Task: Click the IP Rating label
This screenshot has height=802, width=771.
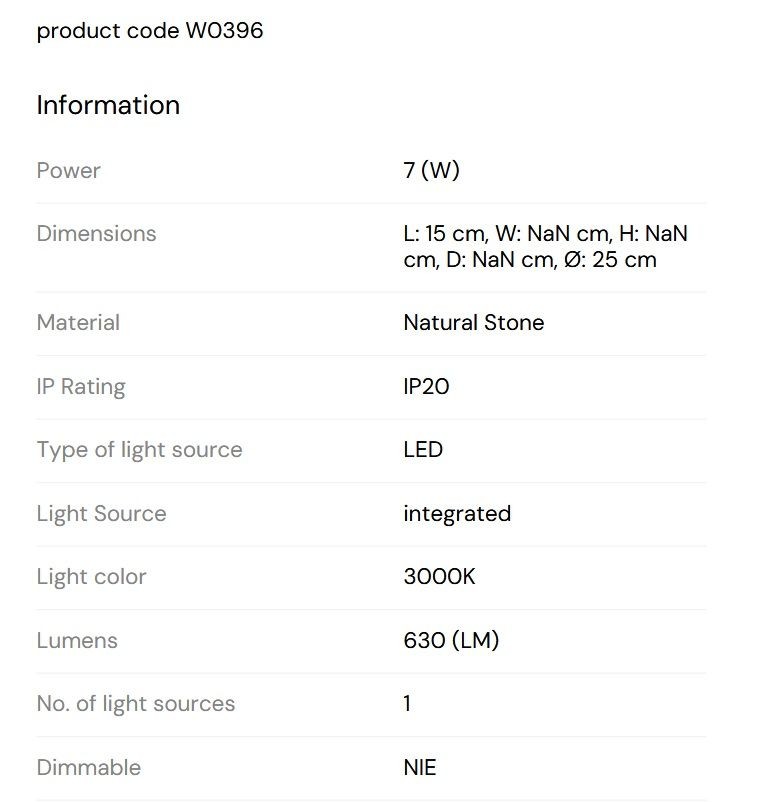Action: (81, 387)
